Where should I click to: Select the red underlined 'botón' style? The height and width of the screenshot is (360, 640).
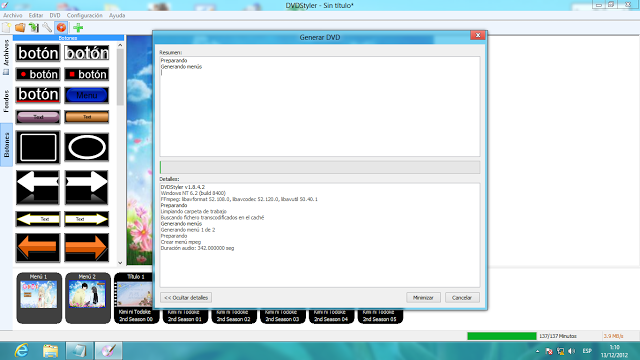38,95
